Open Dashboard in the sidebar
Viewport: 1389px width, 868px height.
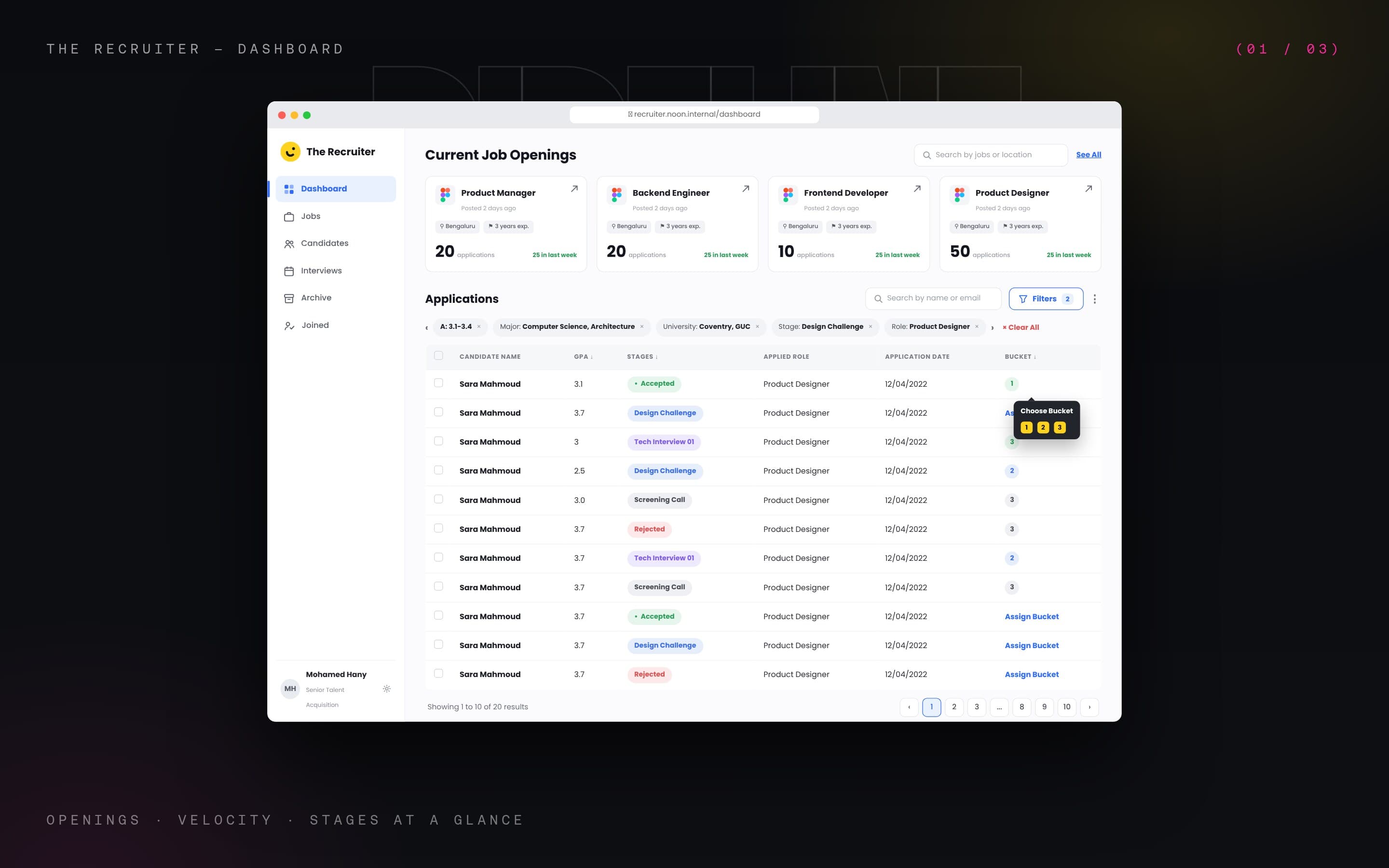pos(336,189)
